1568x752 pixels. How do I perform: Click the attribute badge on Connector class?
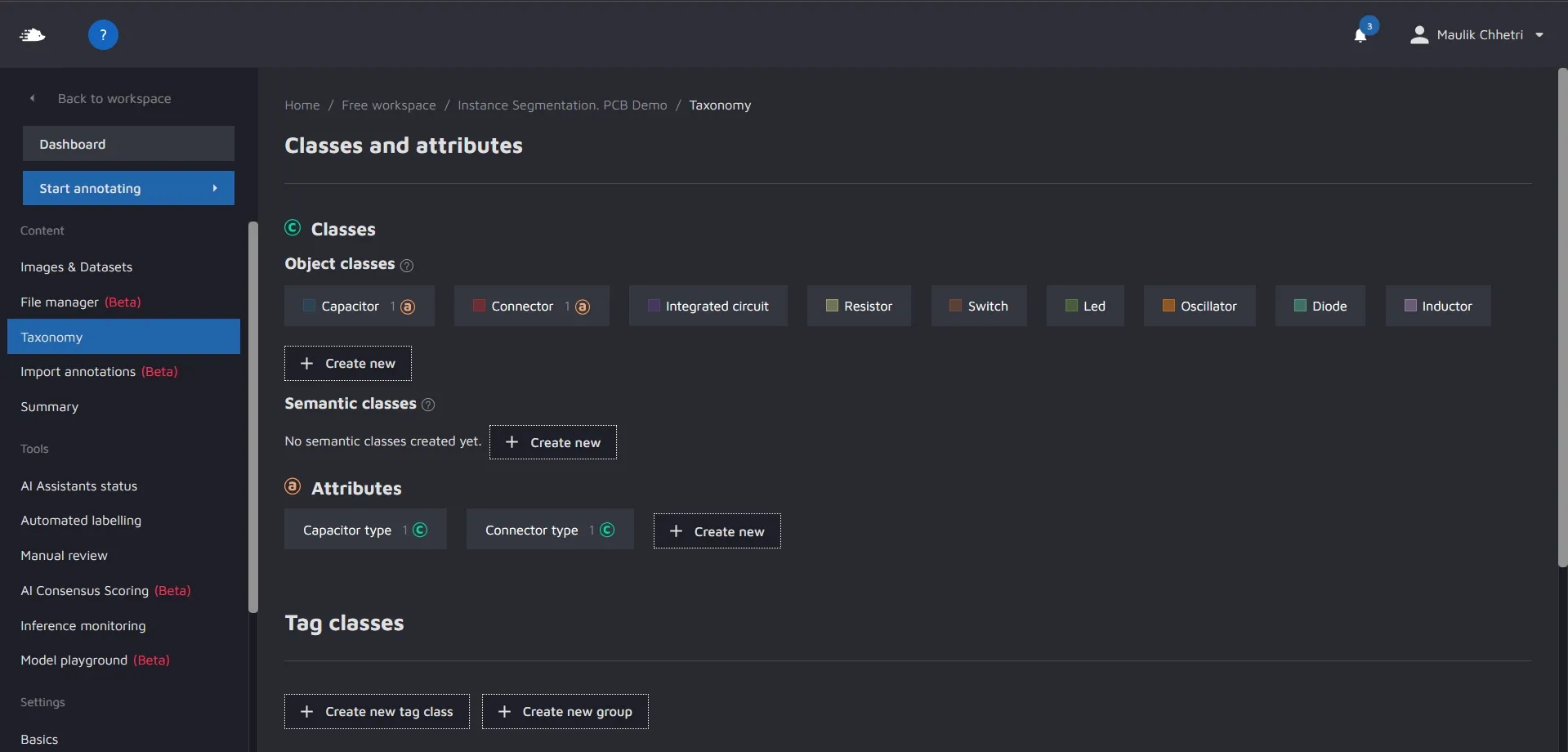[x=582, y=307]
